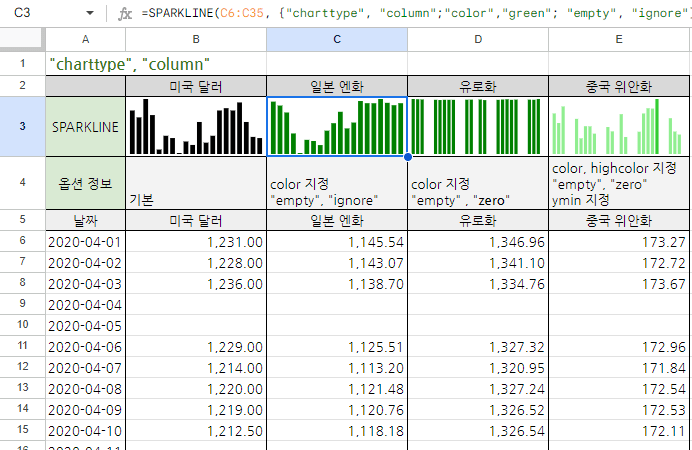This screenshot has width=692, height=450.
Task: Click the 옵션 정보 cell
Action: [85, 183]
